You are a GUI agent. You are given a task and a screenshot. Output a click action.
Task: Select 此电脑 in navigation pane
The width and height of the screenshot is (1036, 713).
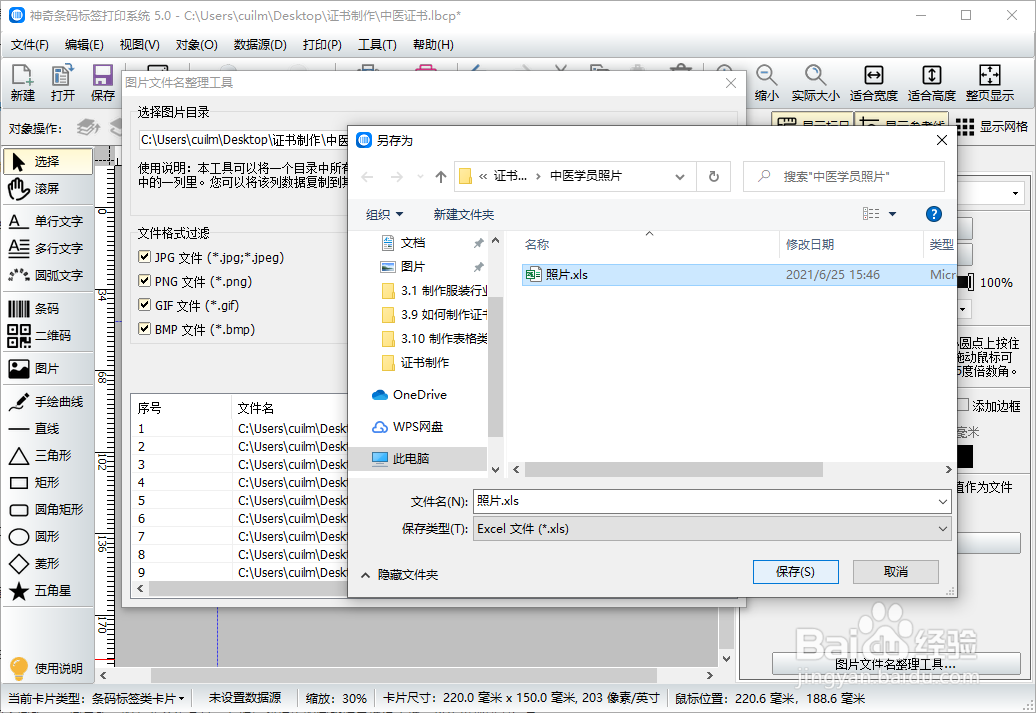tap(418, 459)
